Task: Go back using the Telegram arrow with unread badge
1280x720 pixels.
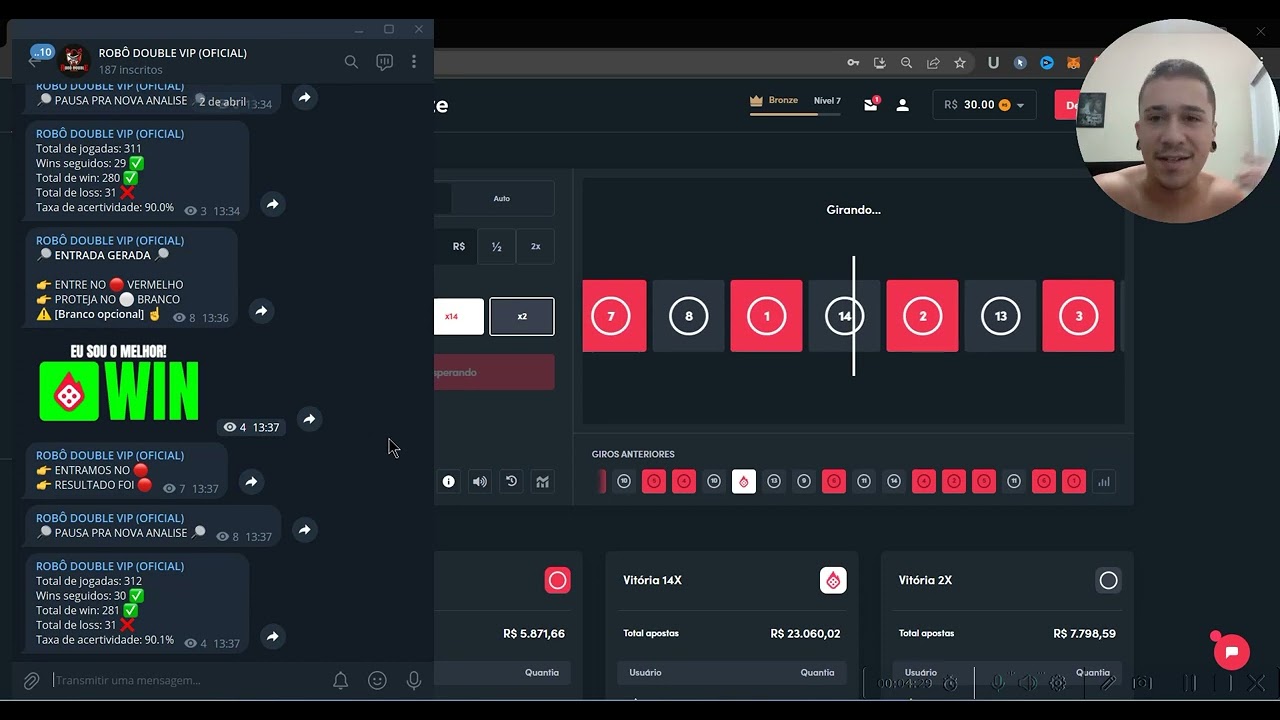Action: tap(36, 60)
